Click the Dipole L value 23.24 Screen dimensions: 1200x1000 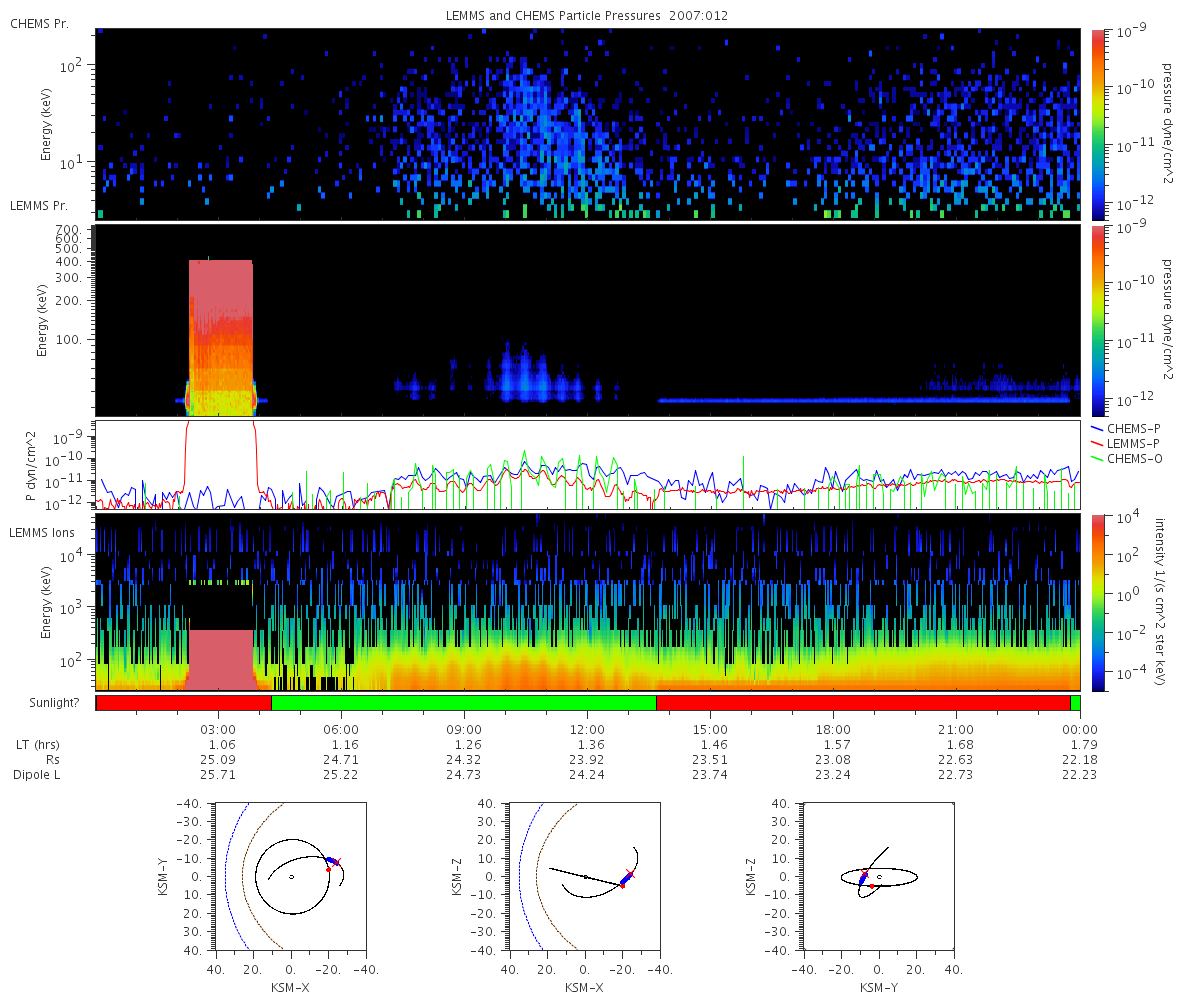point(833,775)
